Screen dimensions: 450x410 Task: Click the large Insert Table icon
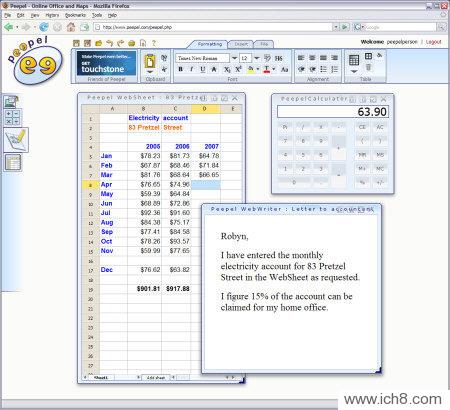coord(354,60)
